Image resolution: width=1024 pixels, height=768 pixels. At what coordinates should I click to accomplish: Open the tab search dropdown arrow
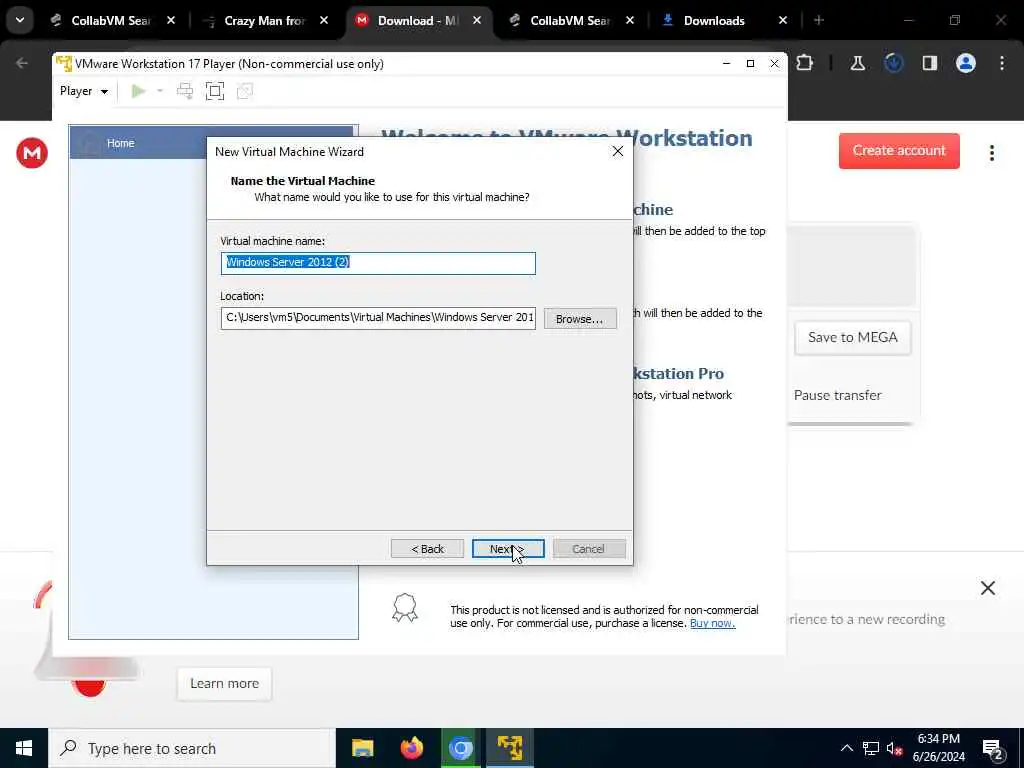tap(20, 20)
